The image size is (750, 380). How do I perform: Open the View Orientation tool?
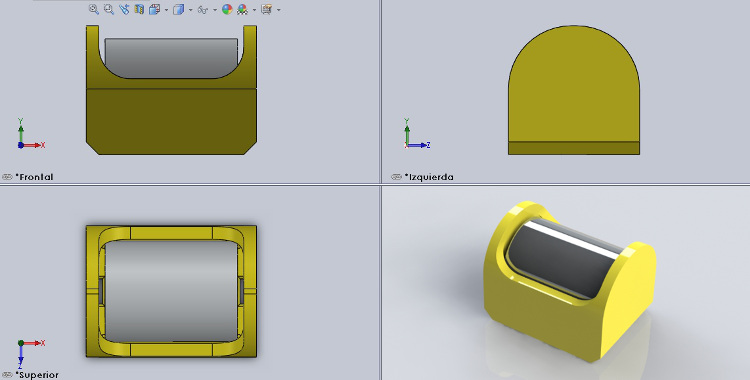tap(154, 9)
